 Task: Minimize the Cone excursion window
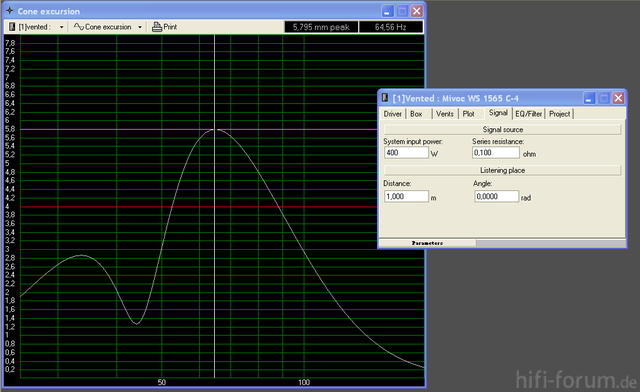click(387, 11)
